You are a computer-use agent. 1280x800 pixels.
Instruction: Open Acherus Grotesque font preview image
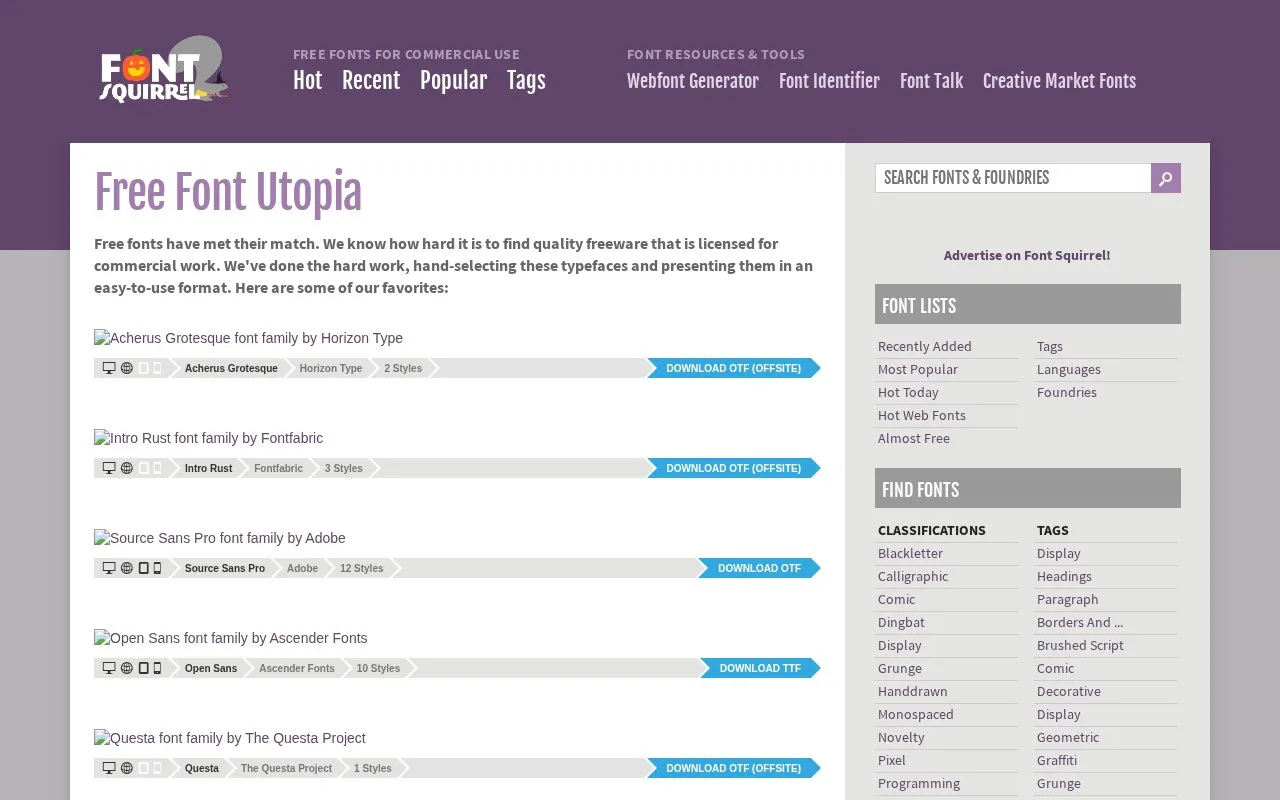[x=248, y=338]
